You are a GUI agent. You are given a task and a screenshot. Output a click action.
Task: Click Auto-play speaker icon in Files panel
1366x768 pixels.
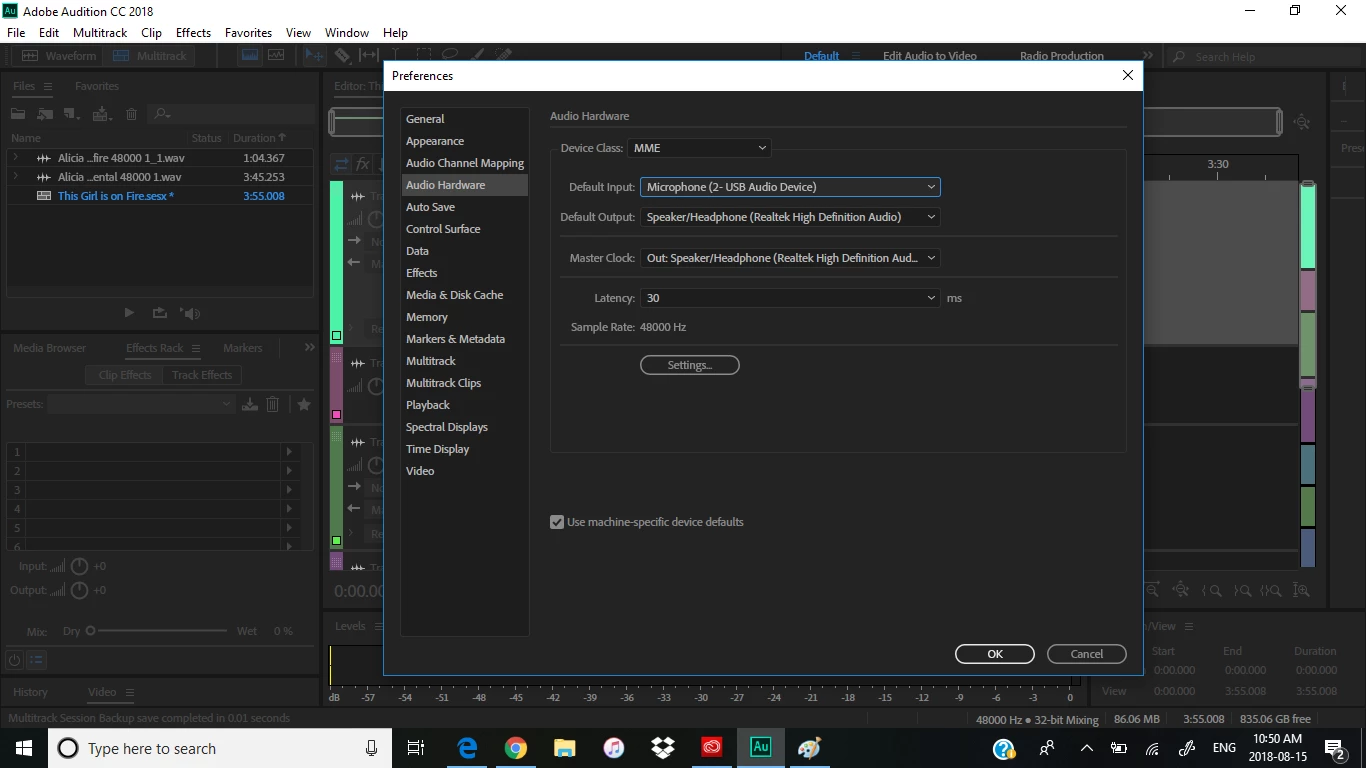pos(190,313)
